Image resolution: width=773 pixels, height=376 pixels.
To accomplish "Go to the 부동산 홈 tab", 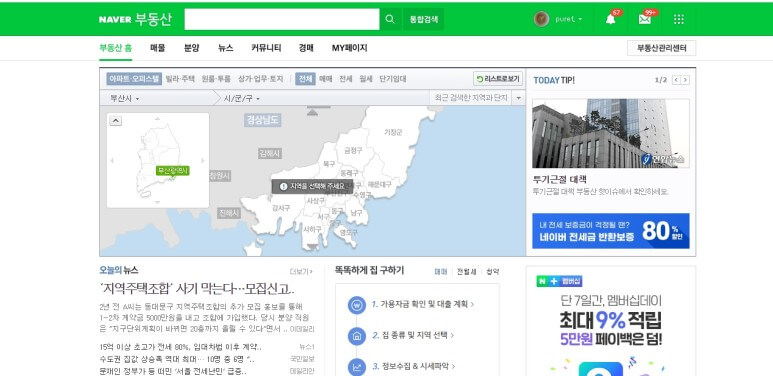I will click(x=115, y=48).
